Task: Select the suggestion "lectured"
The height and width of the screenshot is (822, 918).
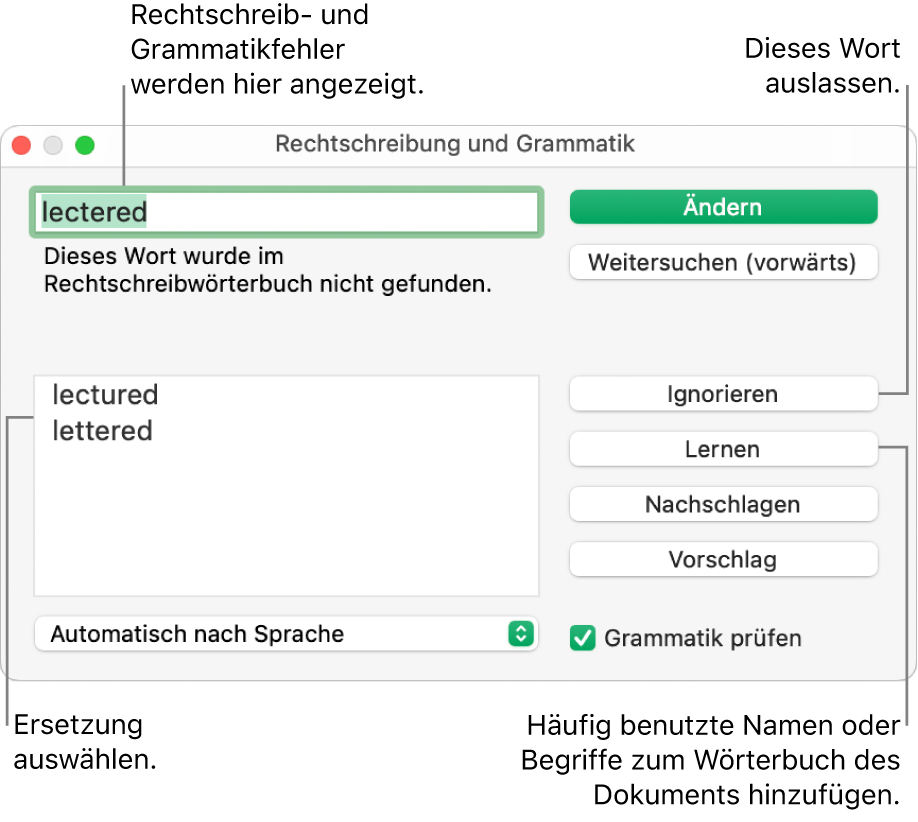Action: click(x=106, y=395)
